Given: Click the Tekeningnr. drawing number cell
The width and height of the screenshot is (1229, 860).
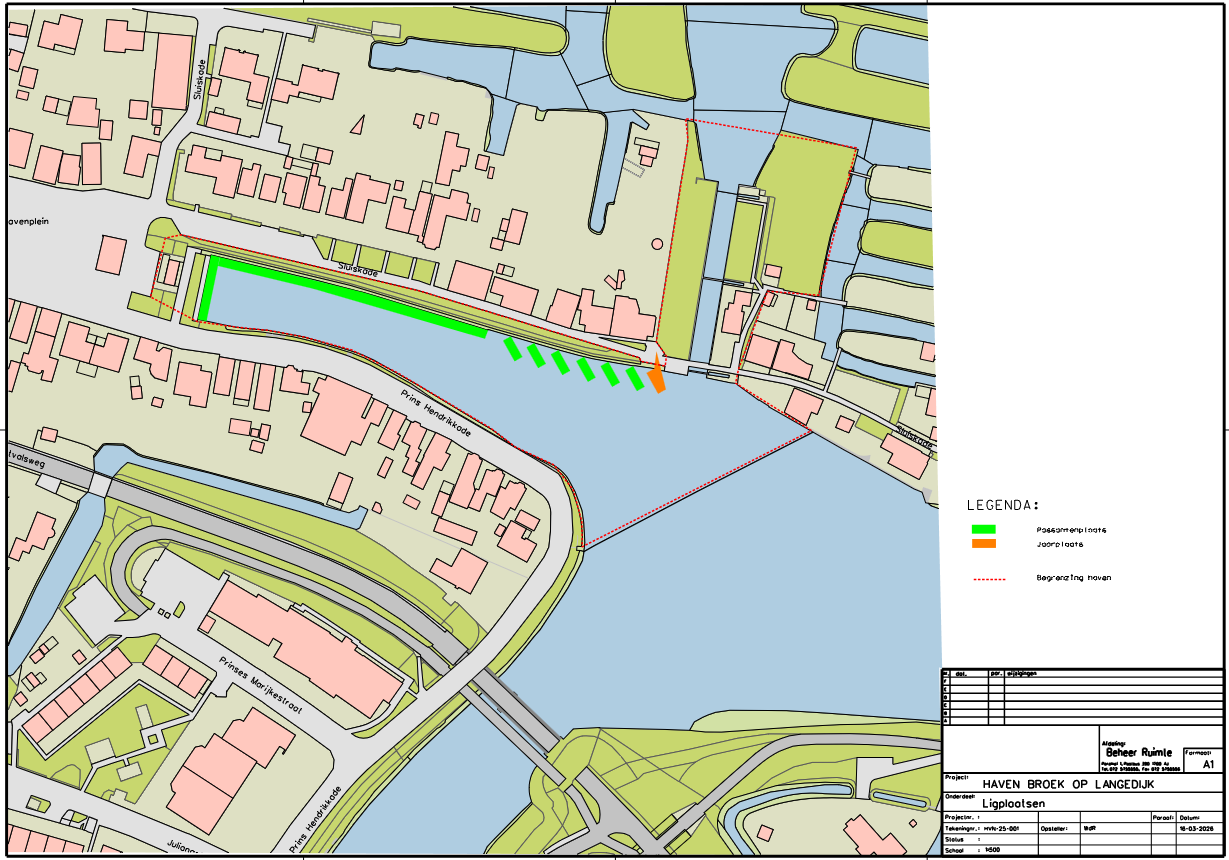Looking at the screenshot, I should 989,829.
